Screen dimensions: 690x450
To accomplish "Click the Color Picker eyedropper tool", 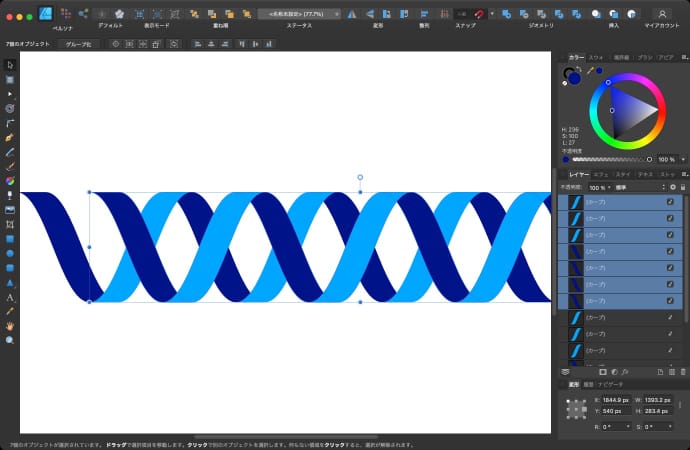I will coord(10,311).
